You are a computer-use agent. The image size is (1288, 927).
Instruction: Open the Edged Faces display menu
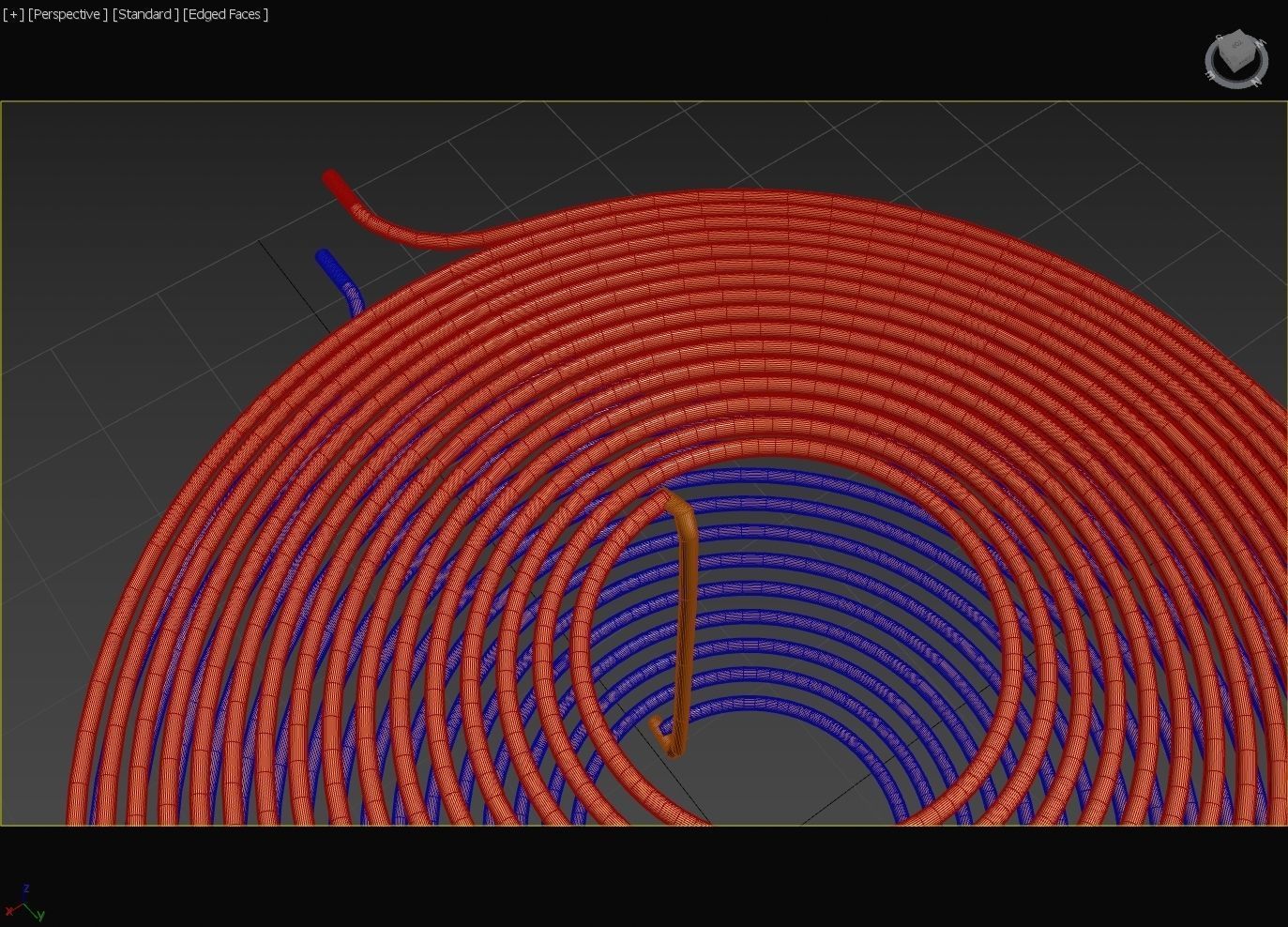pos(225,14)
